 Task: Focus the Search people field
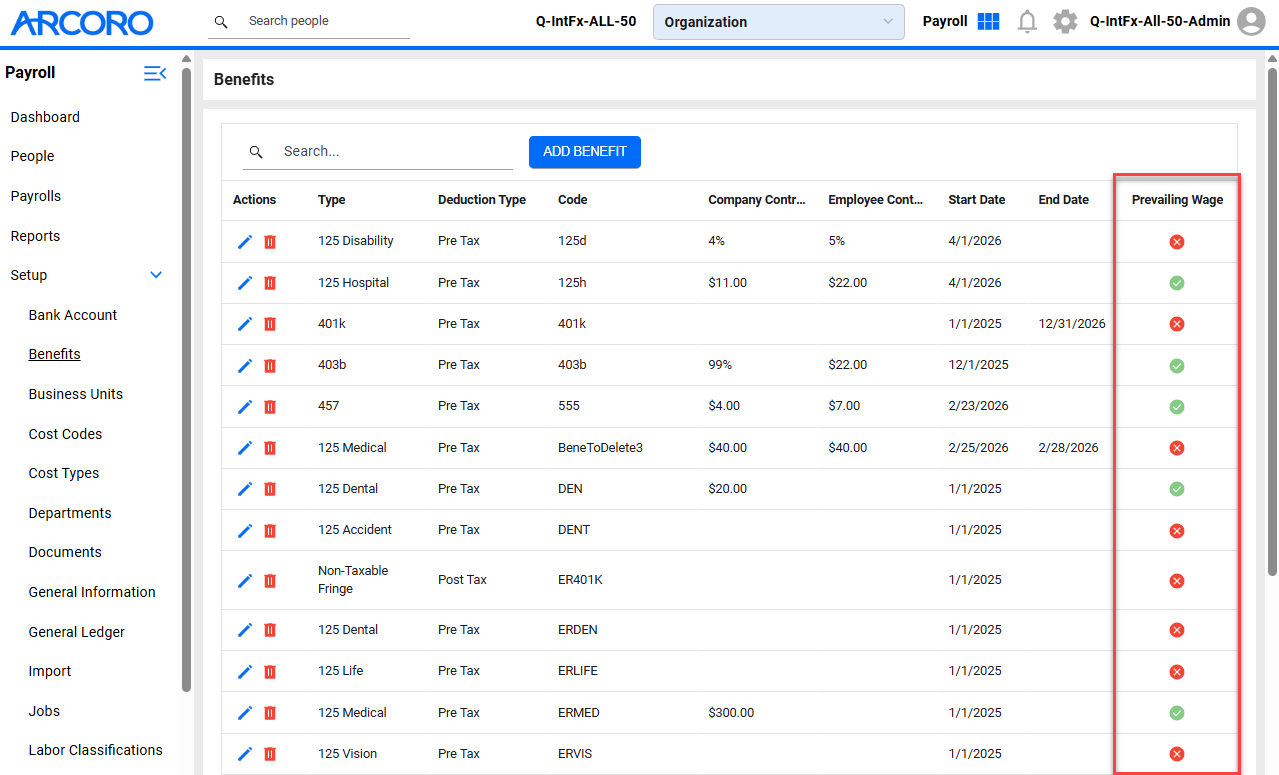point(309,21)
